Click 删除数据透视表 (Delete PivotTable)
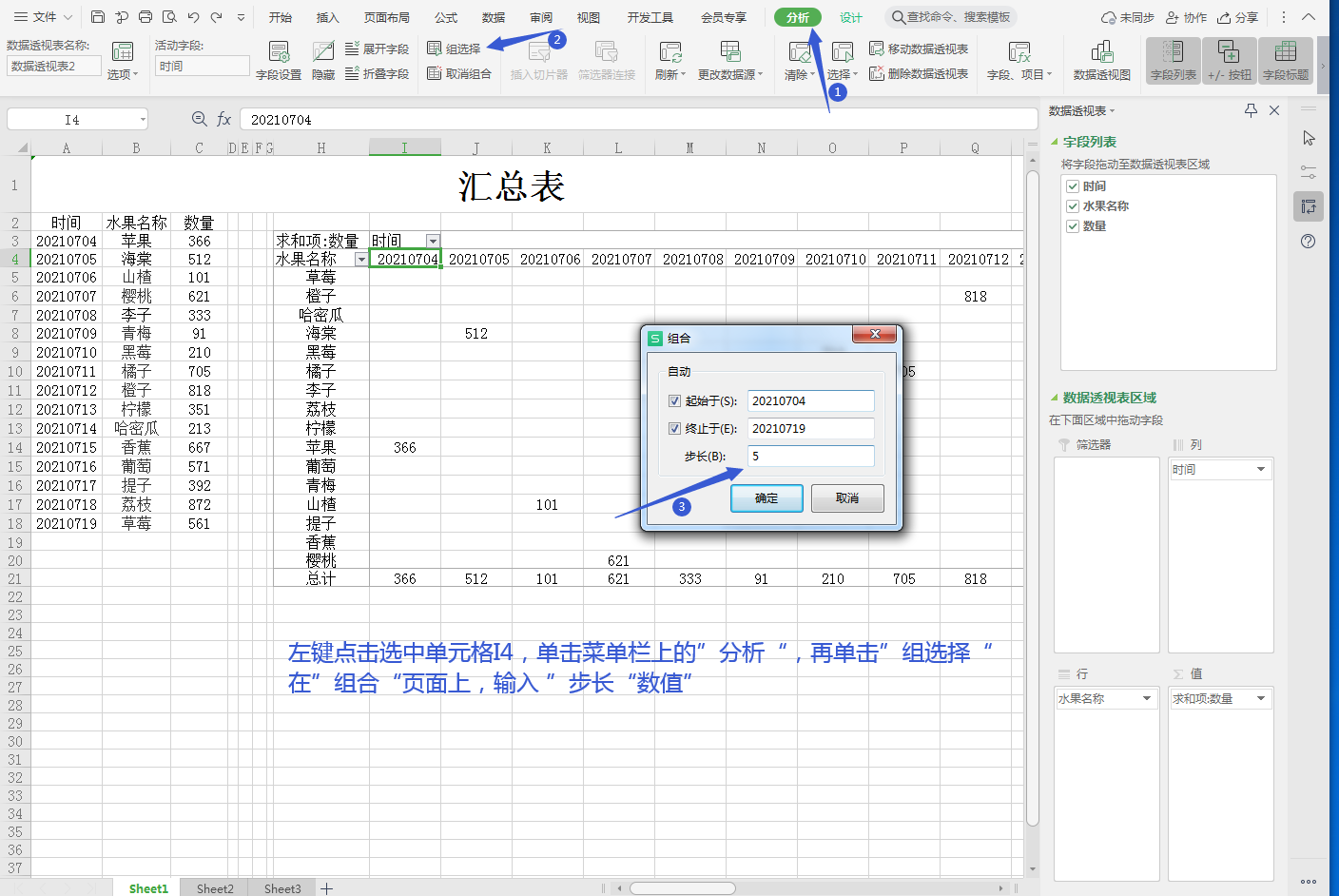Viewport: 1339px width, 896px height. click(x=919, y=73)
